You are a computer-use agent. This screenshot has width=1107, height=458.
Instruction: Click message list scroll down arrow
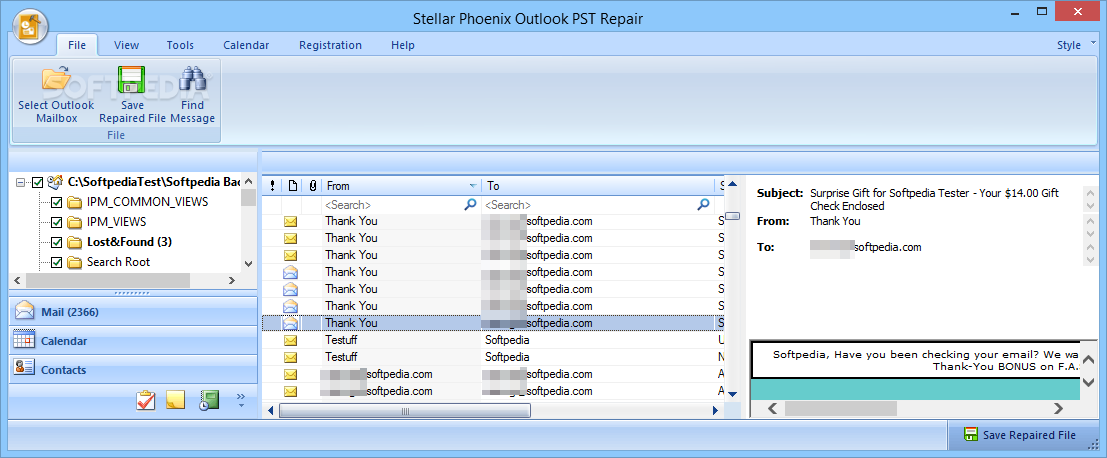click(732, 394)
